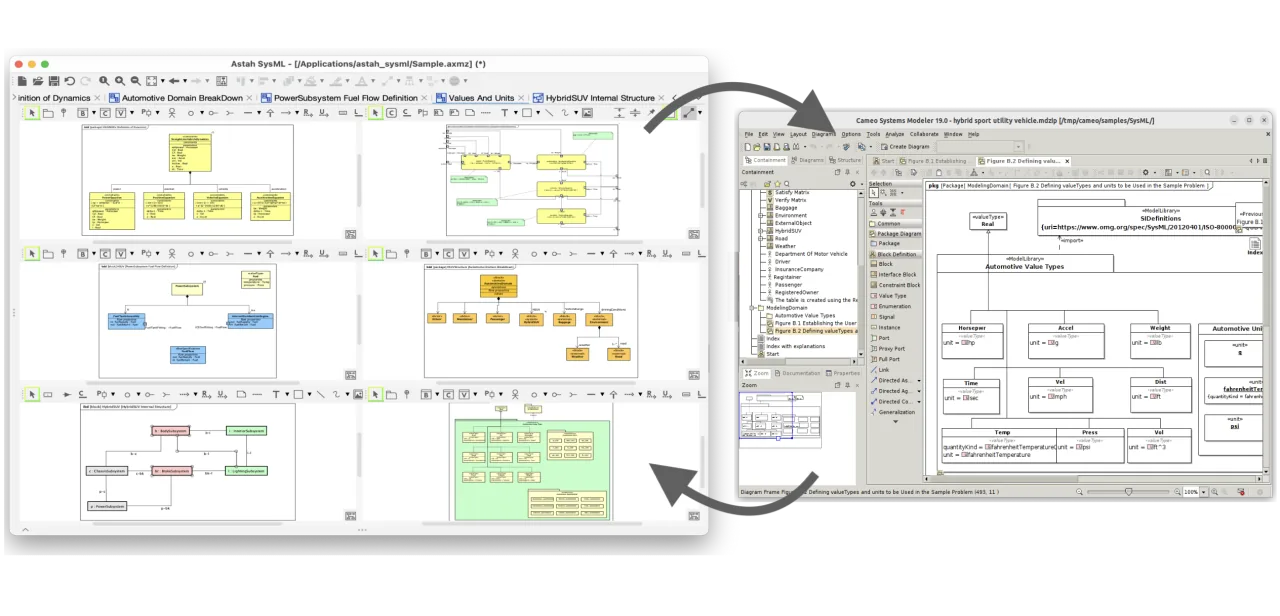Viewport: 1280px width, 616px height.
Task: Switch to Automotive Domain BreakDown tab
Action: click(182, 98)
